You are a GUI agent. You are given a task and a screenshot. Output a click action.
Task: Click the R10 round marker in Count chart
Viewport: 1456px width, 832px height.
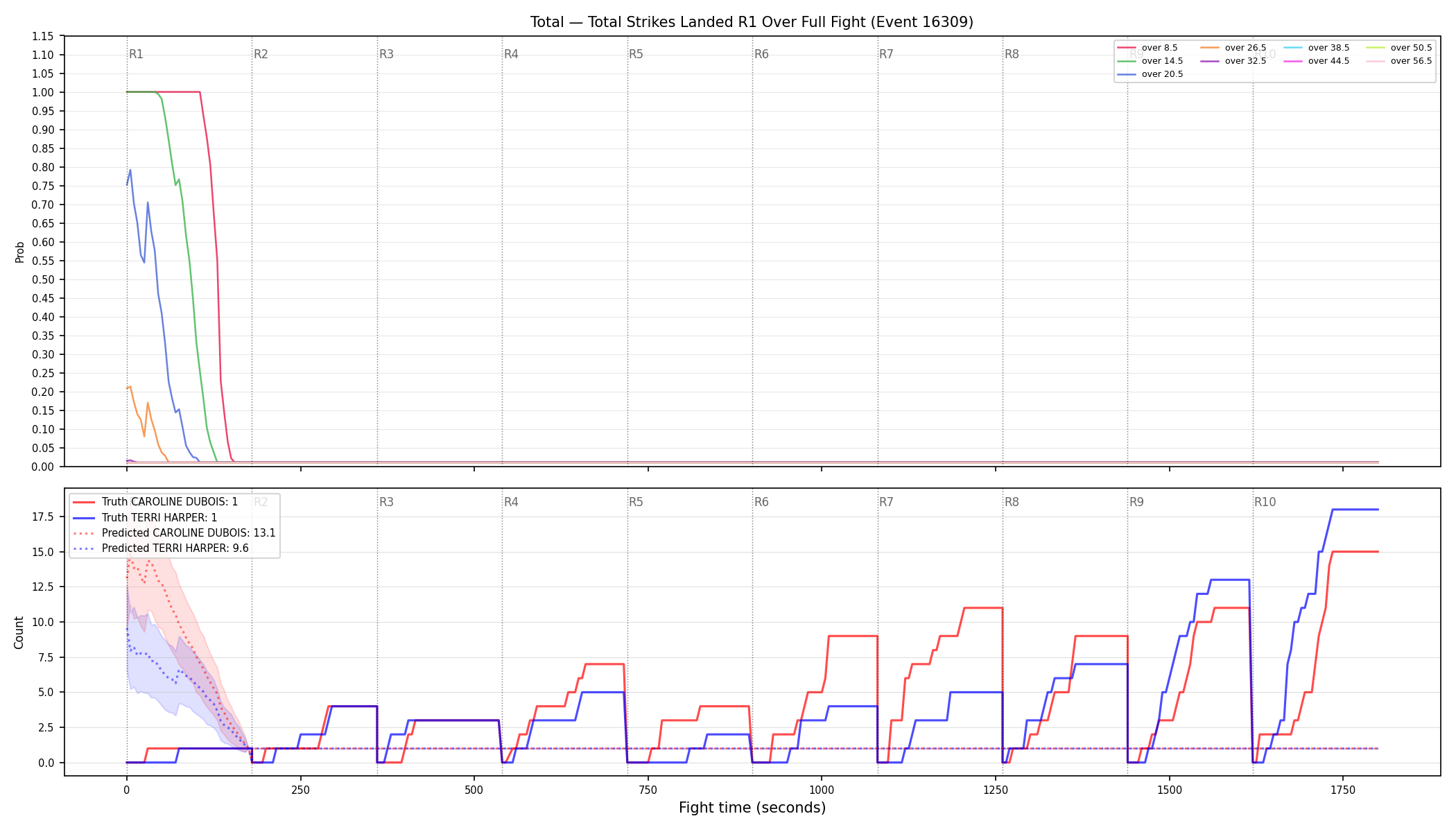(1265, 502)
